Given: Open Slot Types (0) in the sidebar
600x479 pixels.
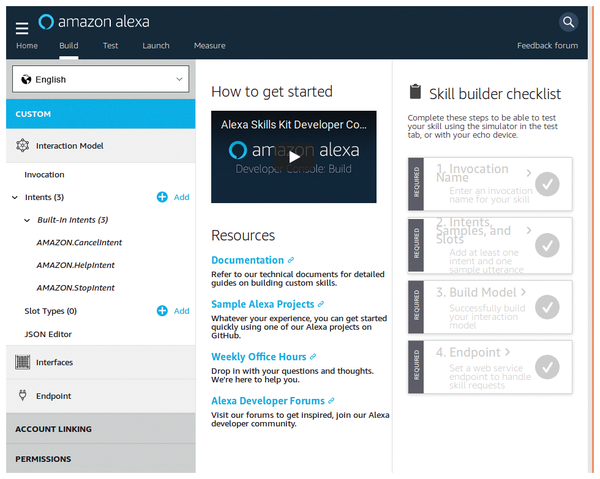Looking at the screenshot, I should pos(51,311).
